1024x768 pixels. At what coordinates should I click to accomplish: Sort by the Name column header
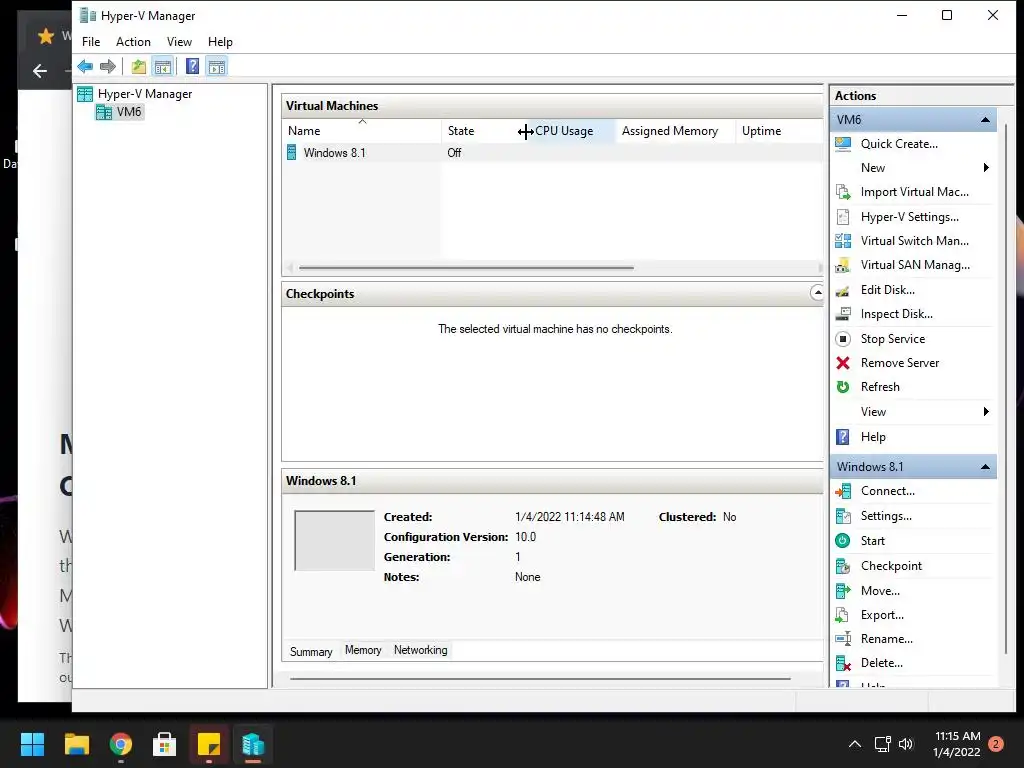pyautogui.click(x=362, y=131)
